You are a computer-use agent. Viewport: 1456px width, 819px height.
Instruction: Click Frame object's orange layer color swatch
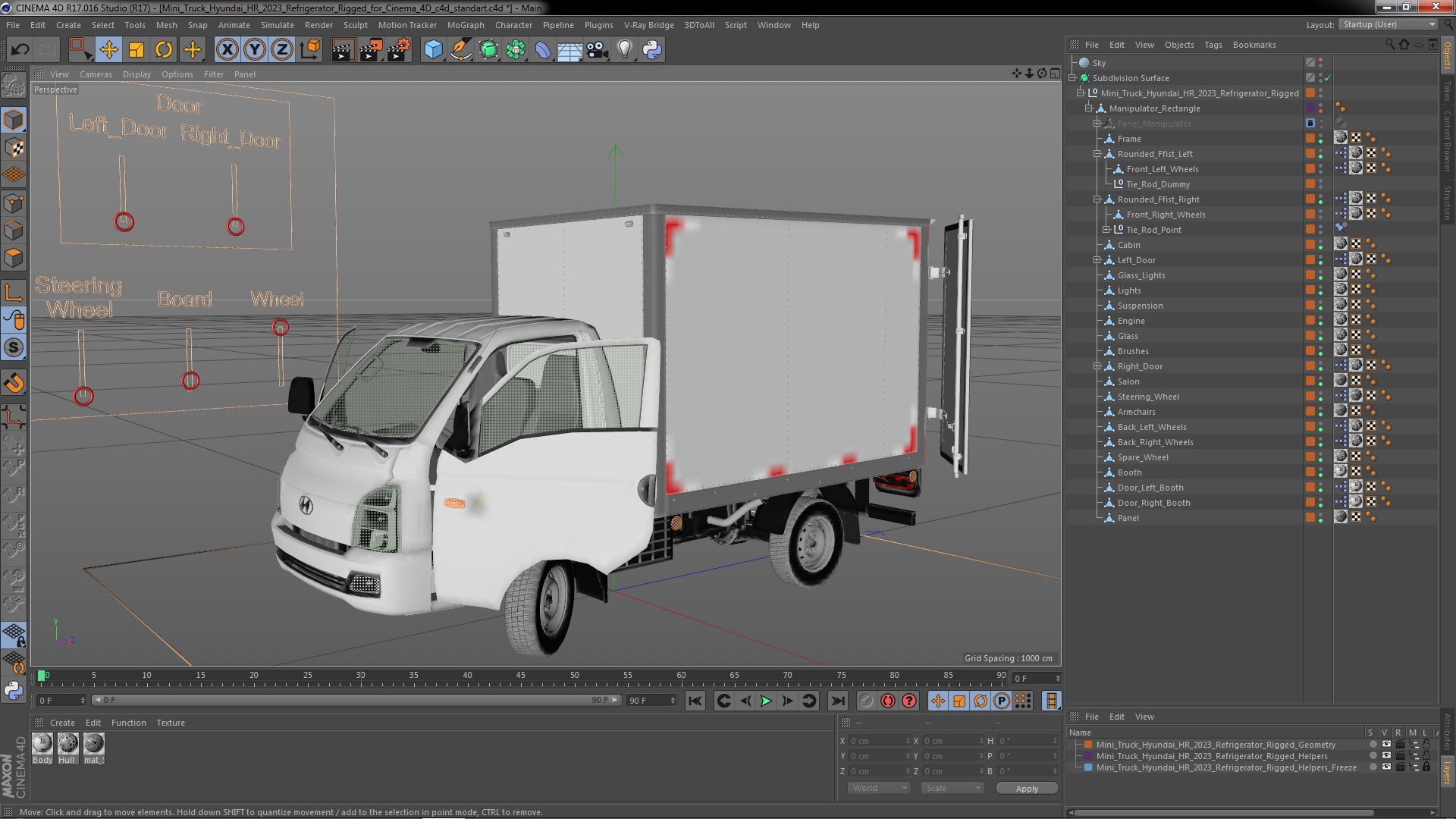[x=1310, y=139]
